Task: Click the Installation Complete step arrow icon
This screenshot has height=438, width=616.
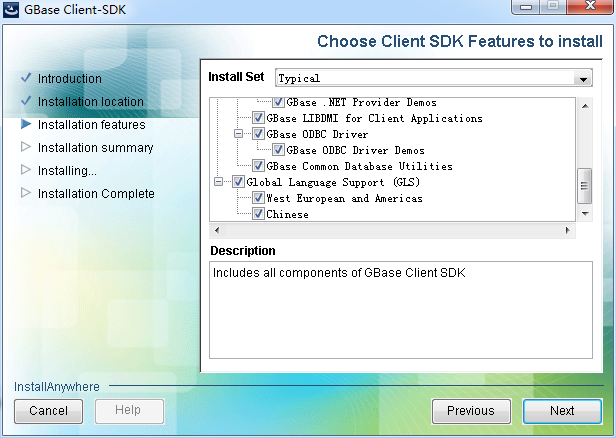Action: 26,194
